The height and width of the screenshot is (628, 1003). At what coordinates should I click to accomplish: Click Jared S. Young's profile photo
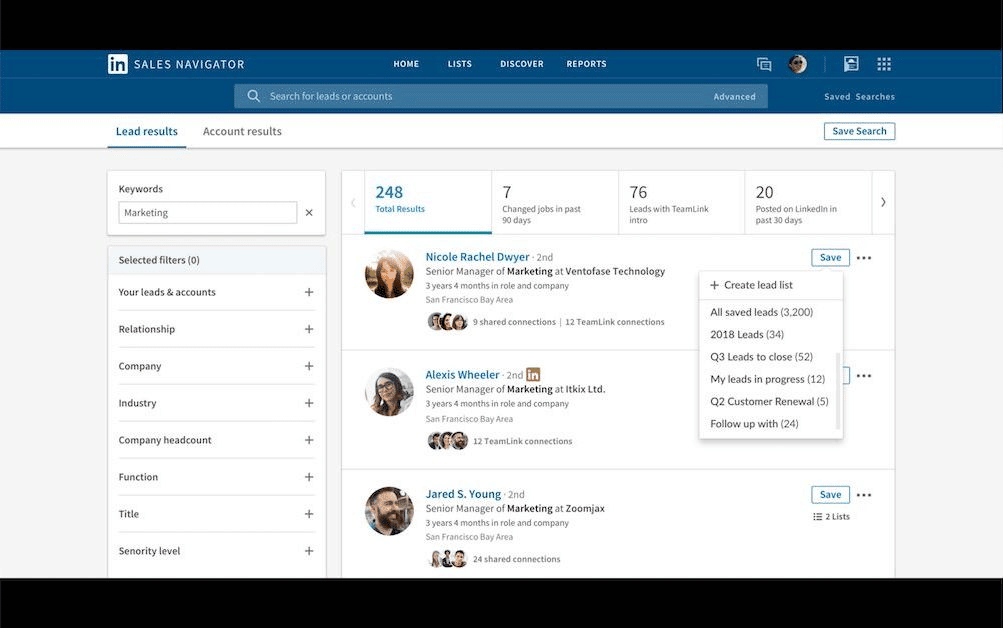[x=389, y=510]
